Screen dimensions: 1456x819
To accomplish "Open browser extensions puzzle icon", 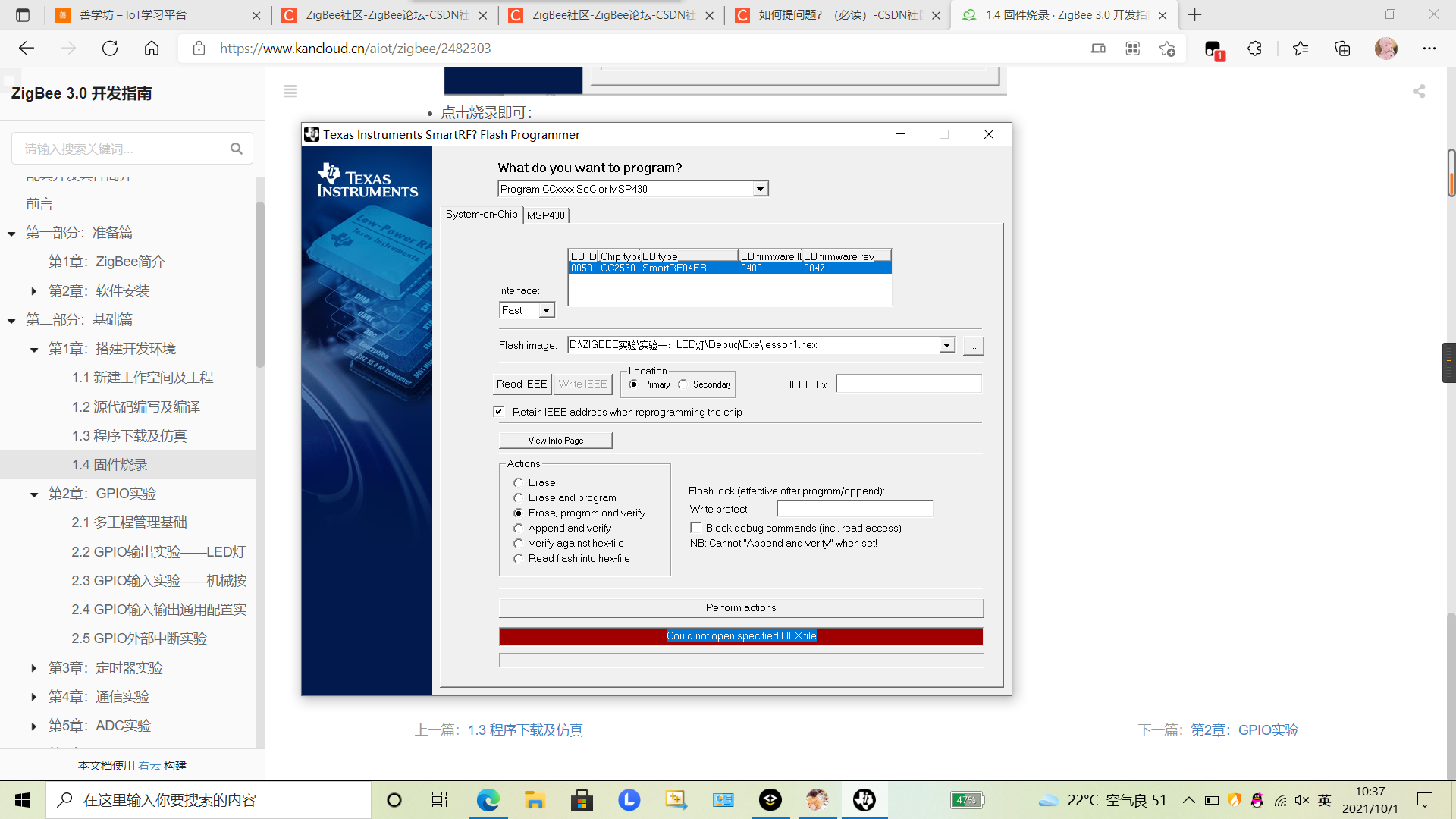I will click(1255, 49).
